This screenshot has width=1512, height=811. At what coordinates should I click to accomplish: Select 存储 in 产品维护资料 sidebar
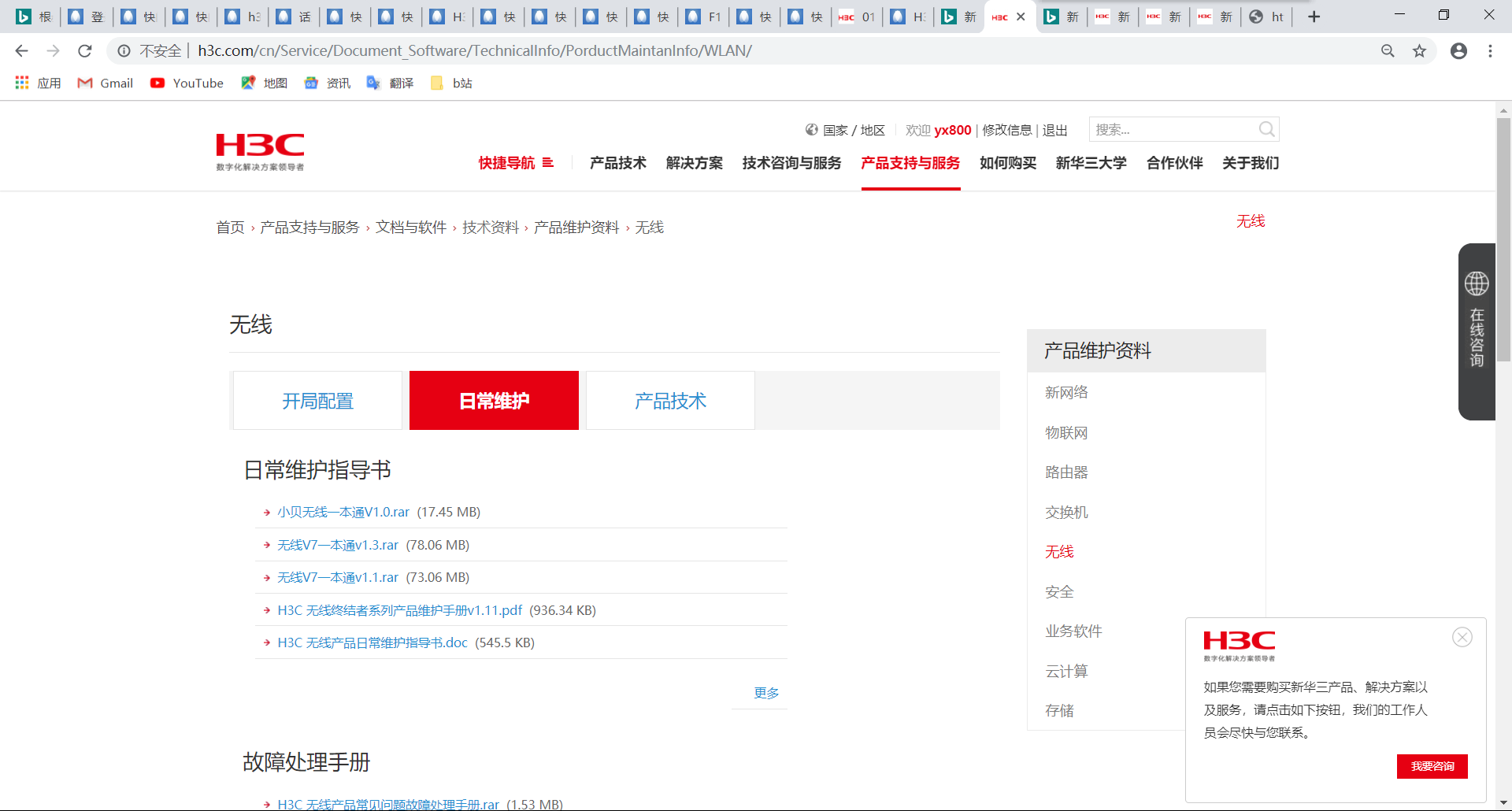pos(1059,710)
